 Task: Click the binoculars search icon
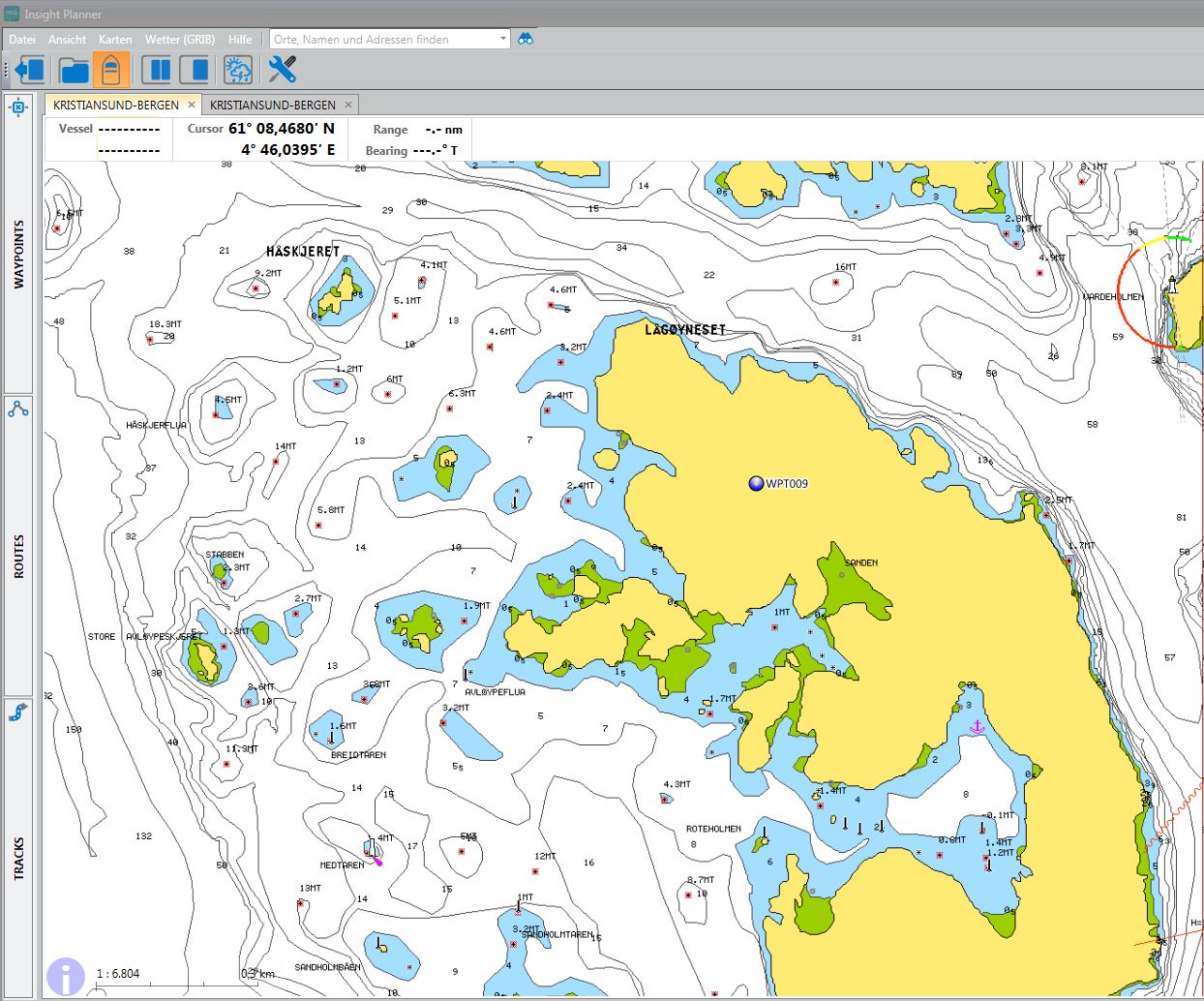526,39
